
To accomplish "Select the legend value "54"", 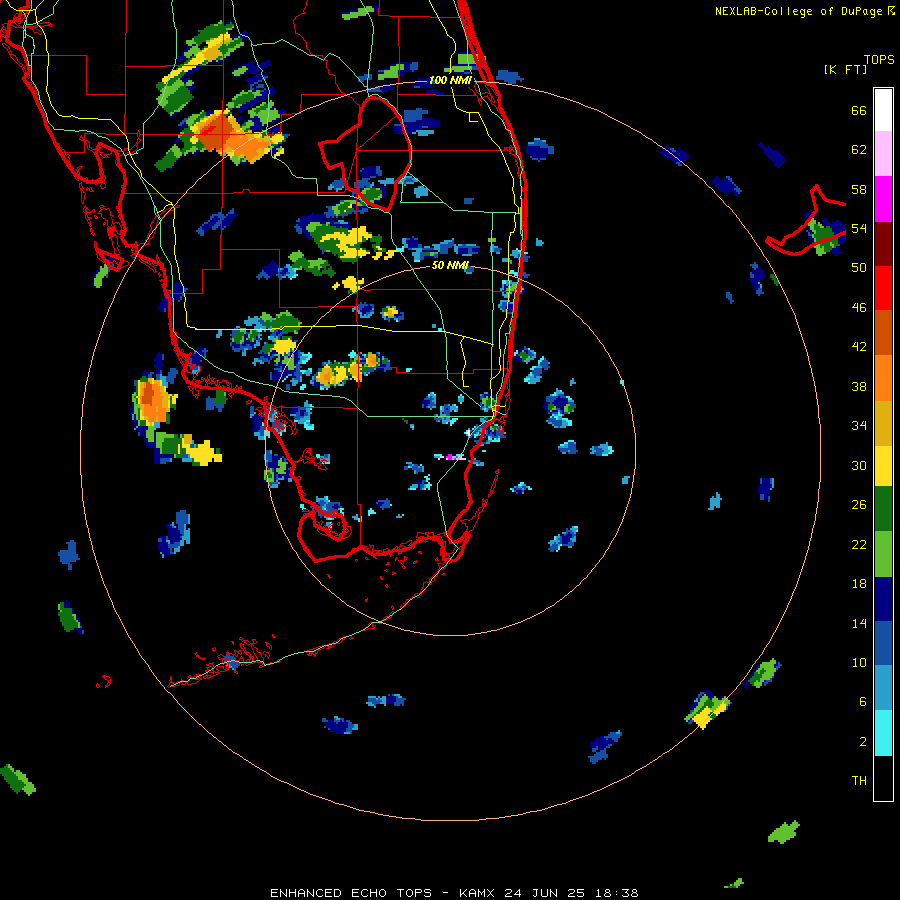I will click(859, 228).
